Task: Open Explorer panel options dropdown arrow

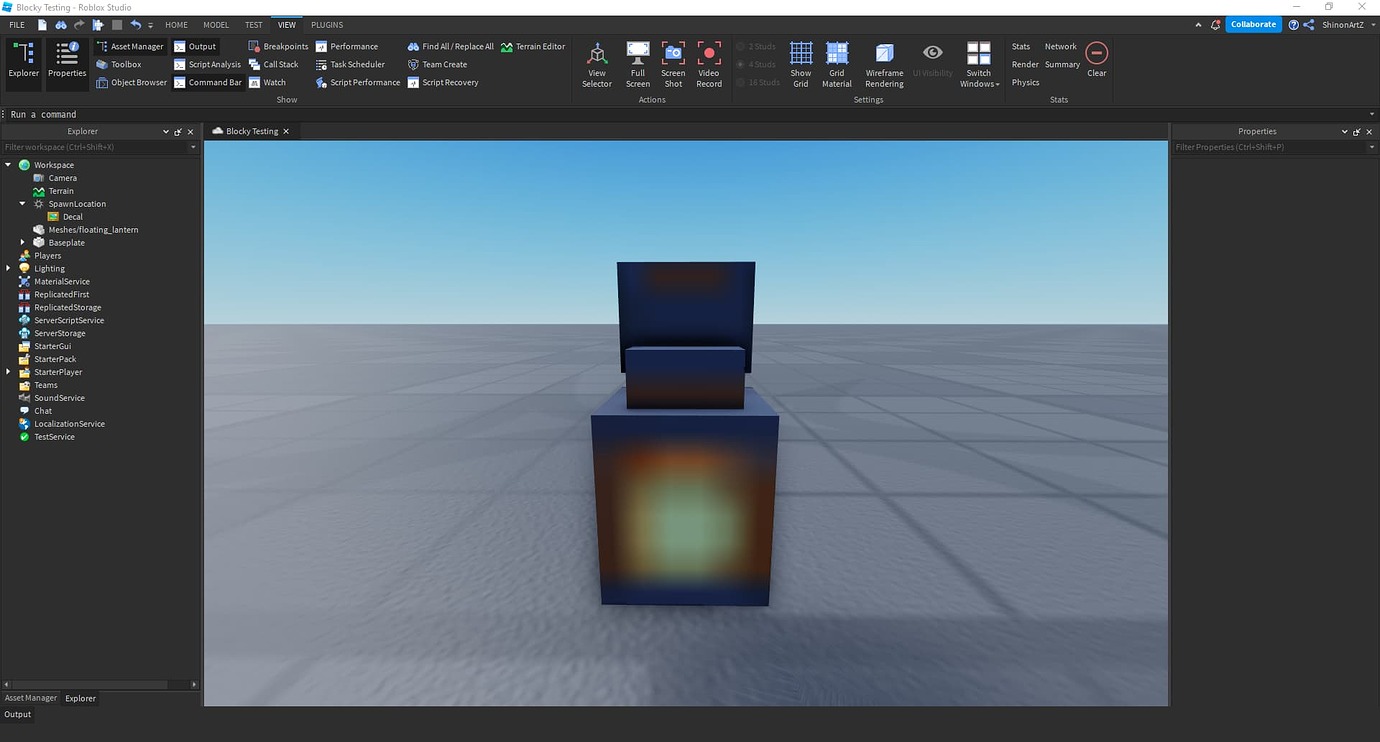Action: tap(166, 131)
